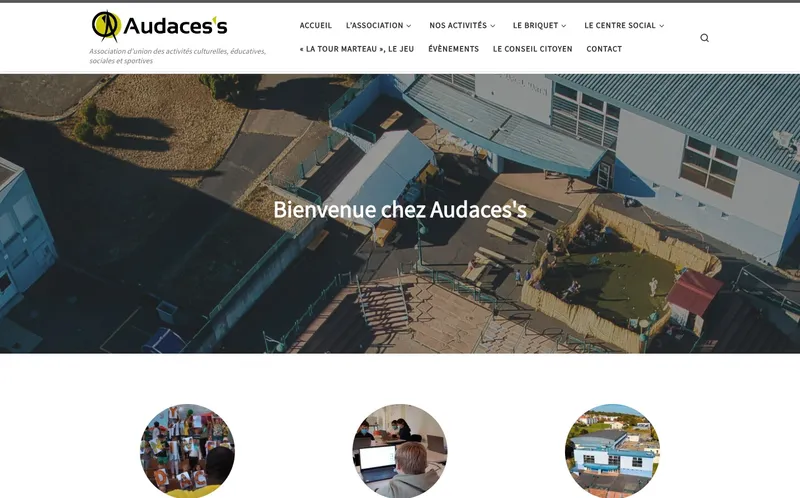This screenshot has width=800, height=498.
Task: Click the Bienvenue chez Audaces's banner heading
Action: (x=399, y=210)
